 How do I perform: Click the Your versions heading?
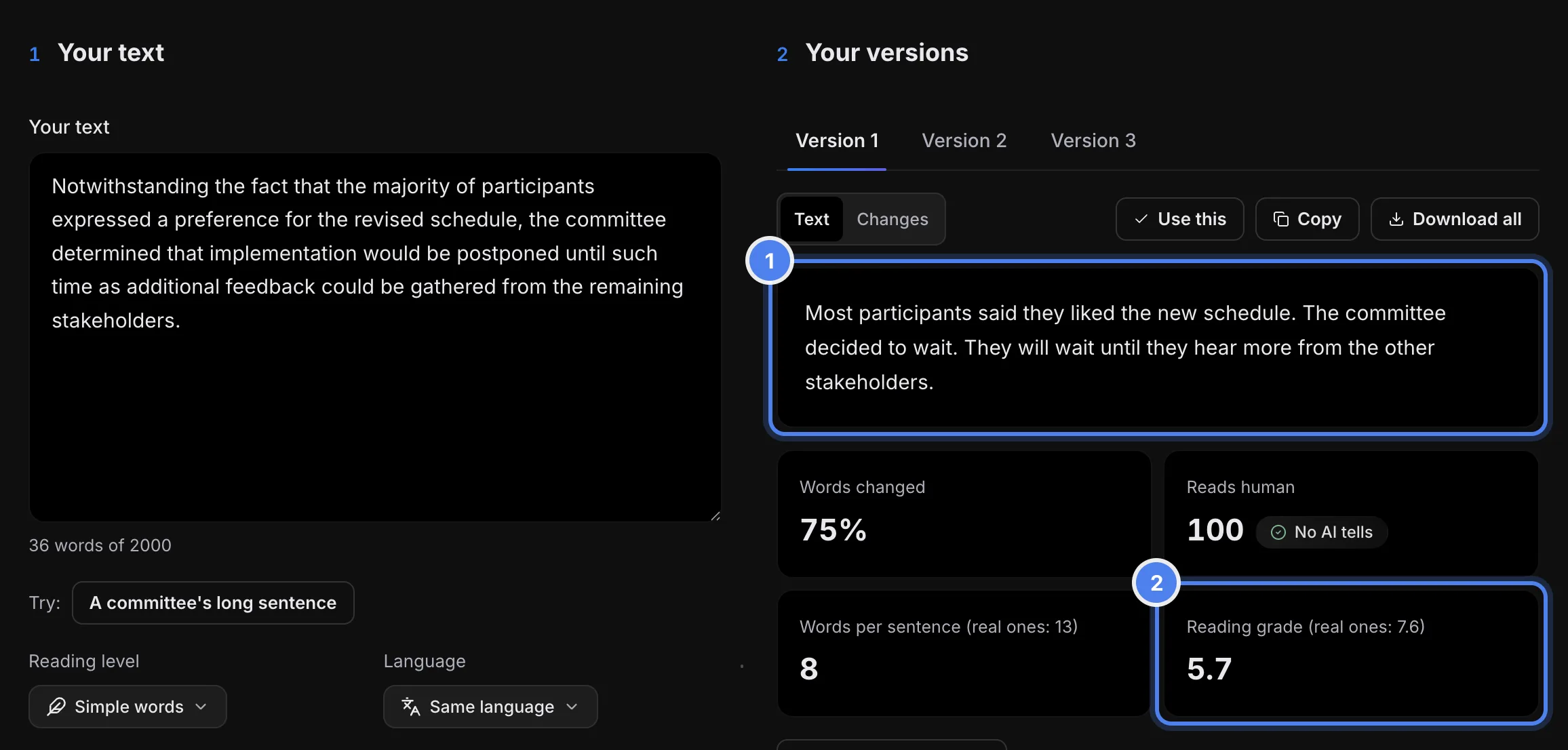click(x=886, y=53)
